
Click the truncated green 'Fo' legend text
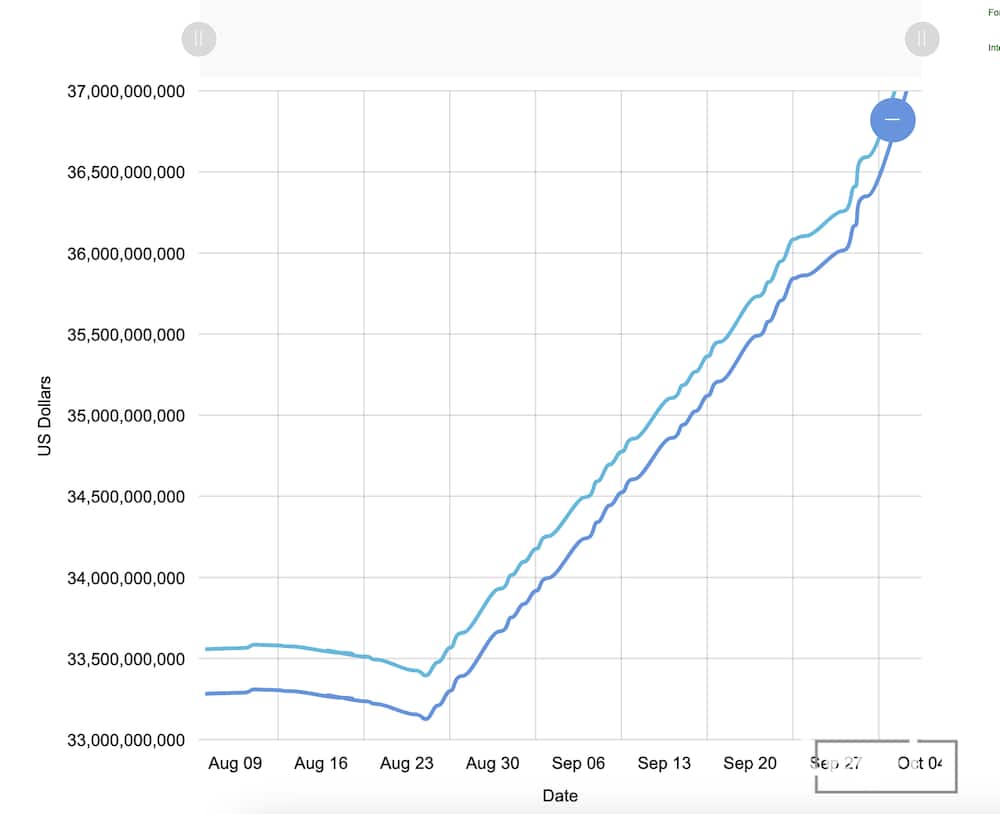993,13
